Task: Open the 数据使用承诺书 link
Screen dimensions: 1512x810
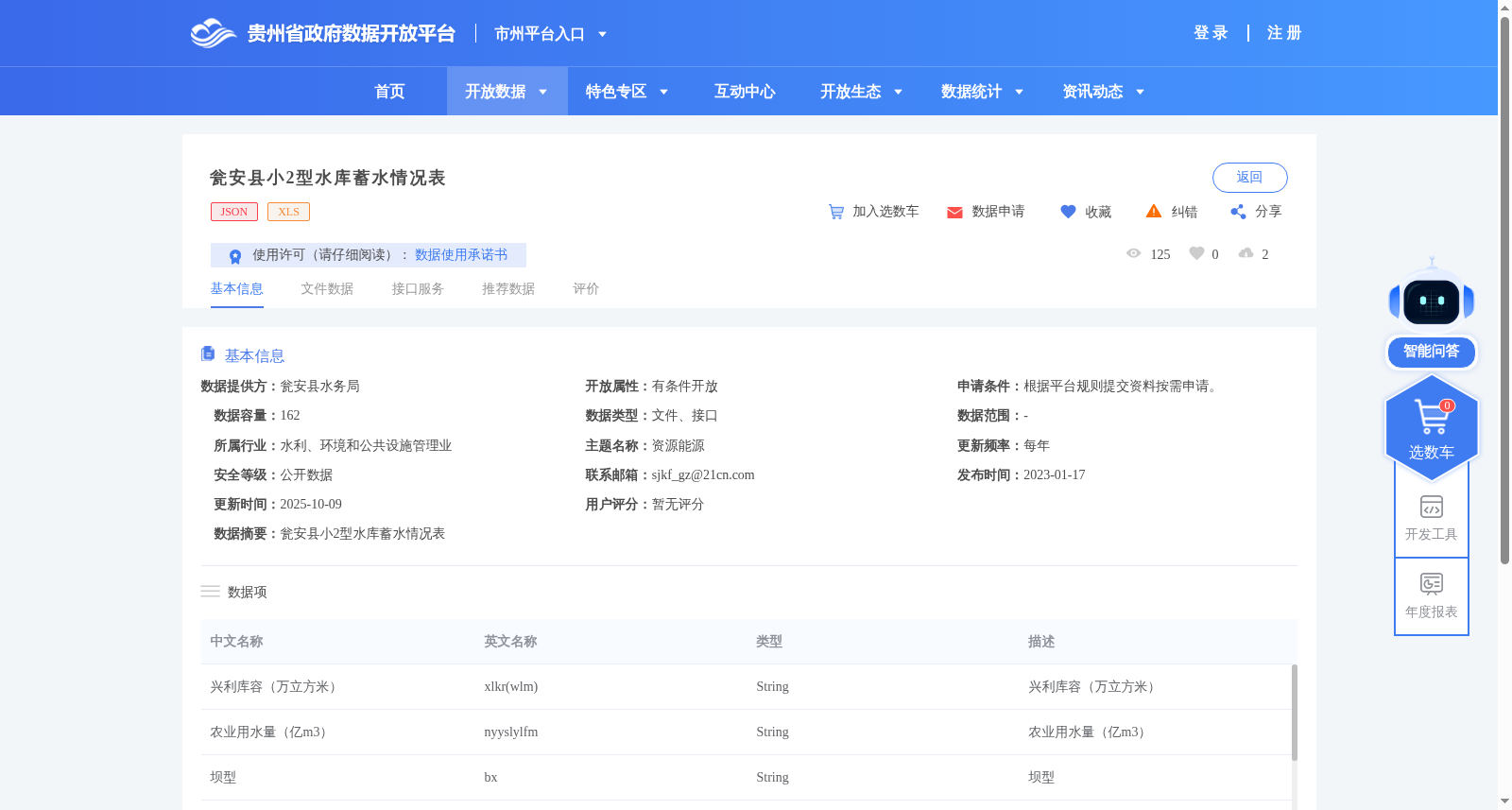Action: click(461, 255)
